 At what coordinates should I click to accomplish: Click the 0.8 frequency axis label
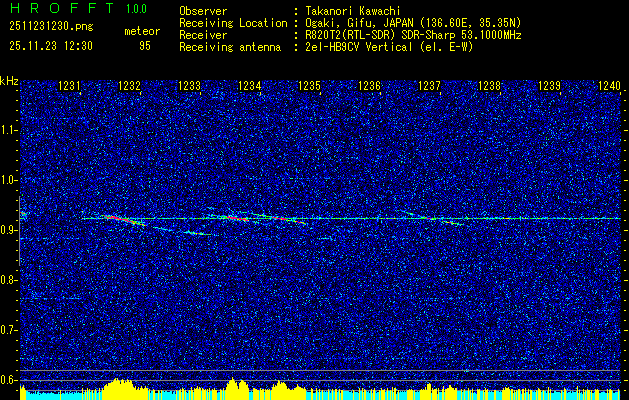(7, 280)
